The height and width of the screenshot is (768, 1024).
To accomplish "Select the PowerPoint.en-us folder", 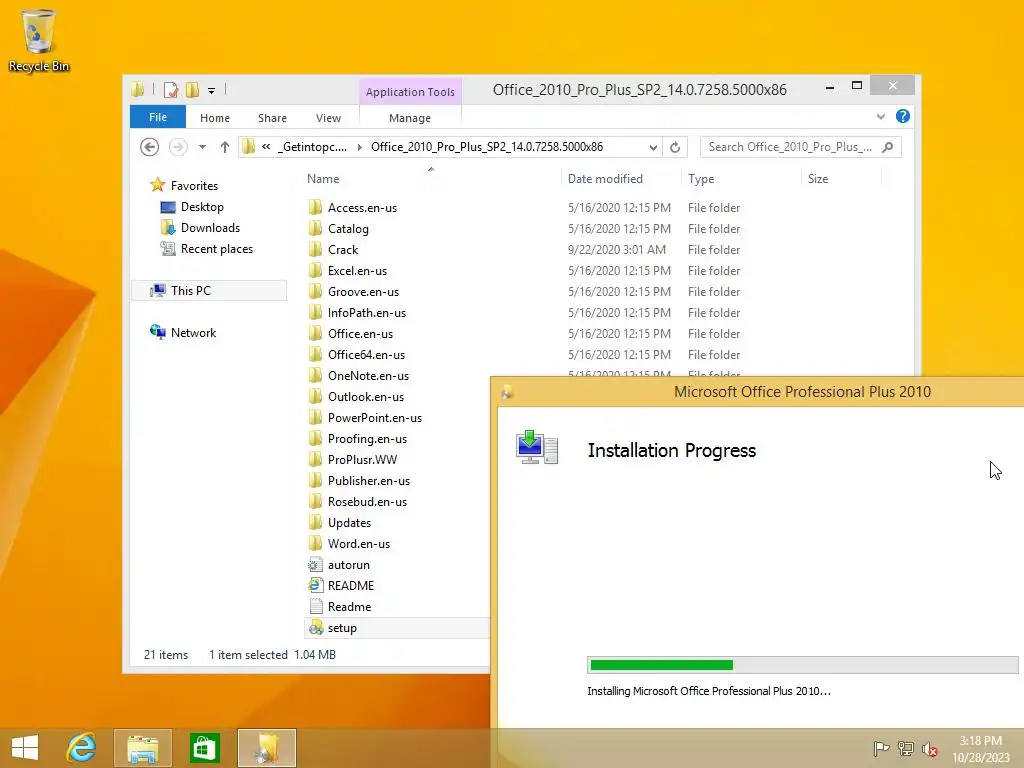I will pyautogui.click(x=374, y=417).
